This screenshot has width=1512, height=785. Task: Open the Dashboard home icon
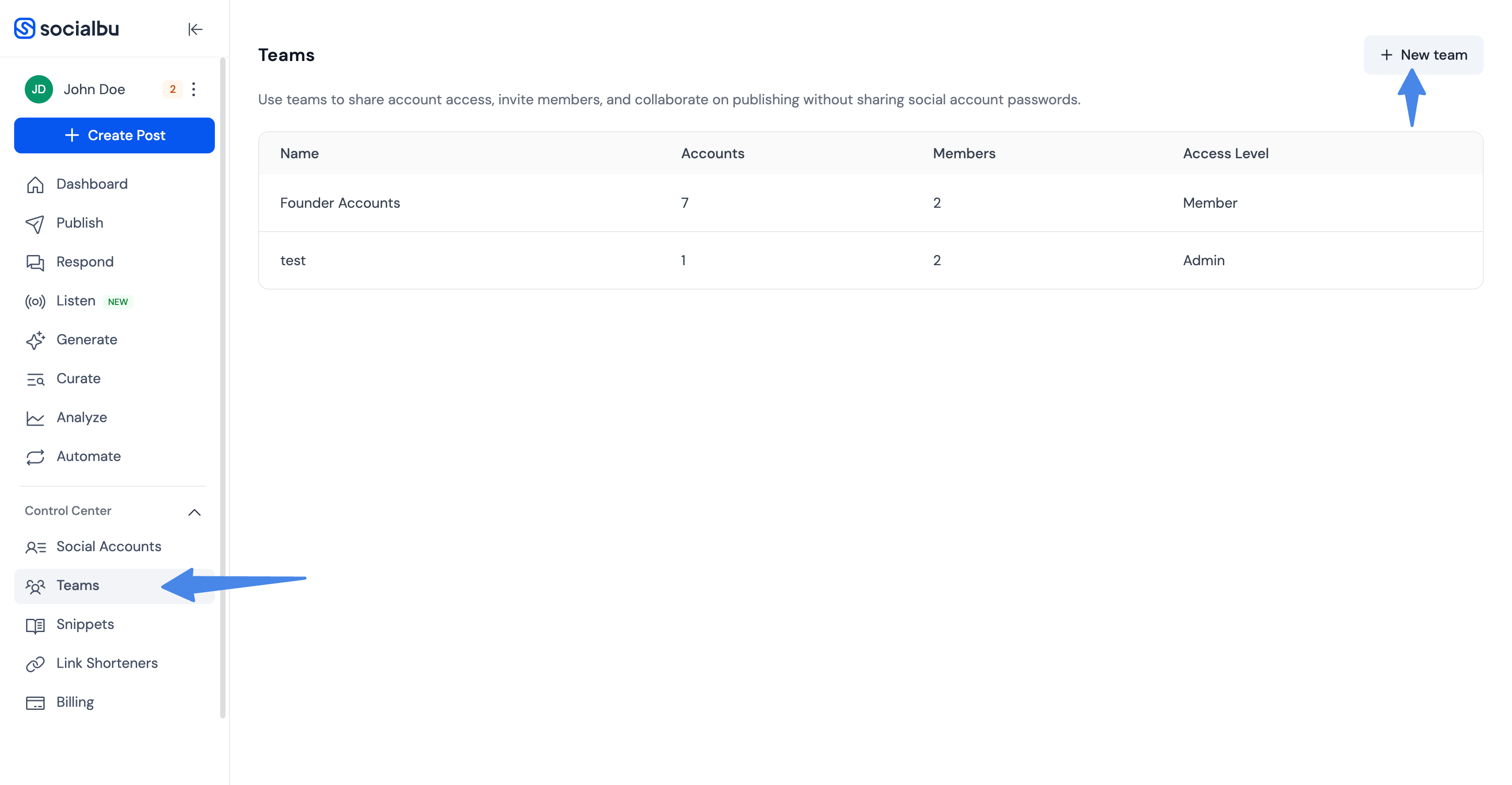pyautogui.click(x=35, y=184)
